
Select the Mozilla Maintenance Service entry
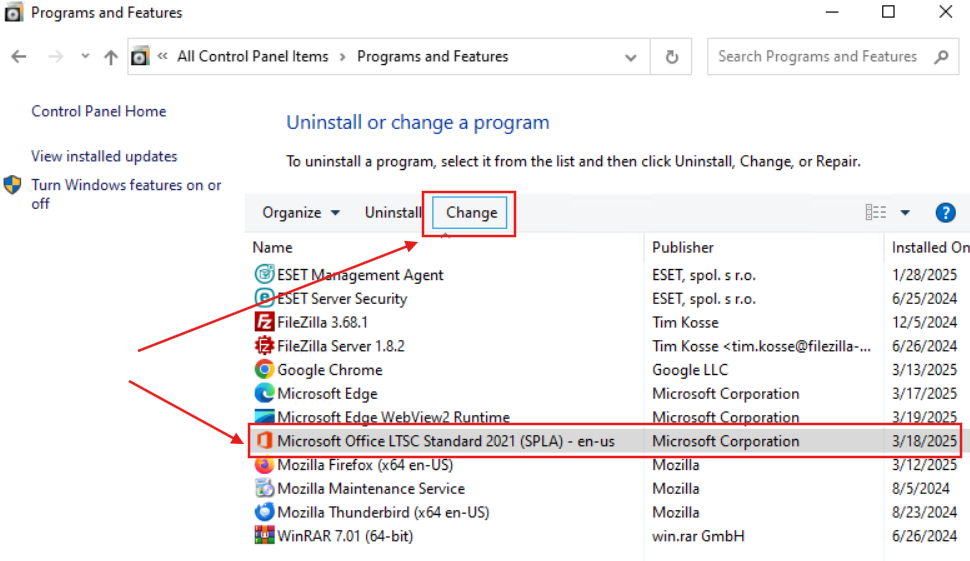(371, 489)
